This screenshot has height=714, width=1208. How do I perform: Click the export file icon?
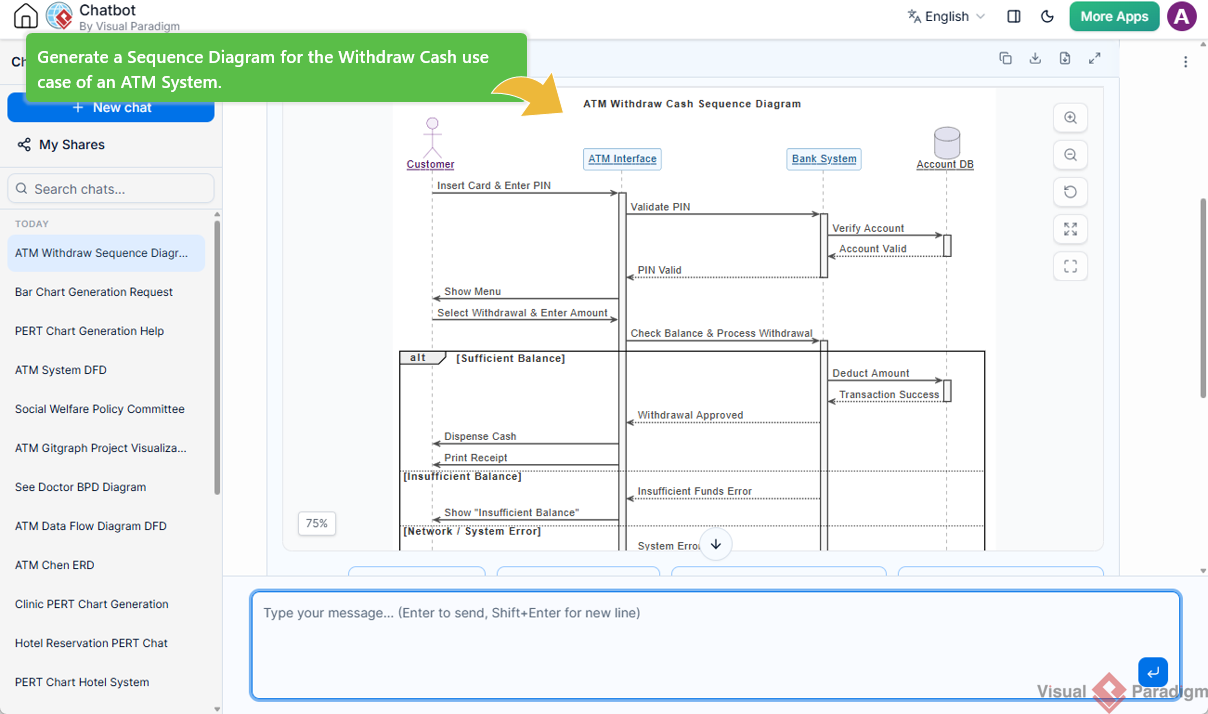click(x=1065, y=58)
